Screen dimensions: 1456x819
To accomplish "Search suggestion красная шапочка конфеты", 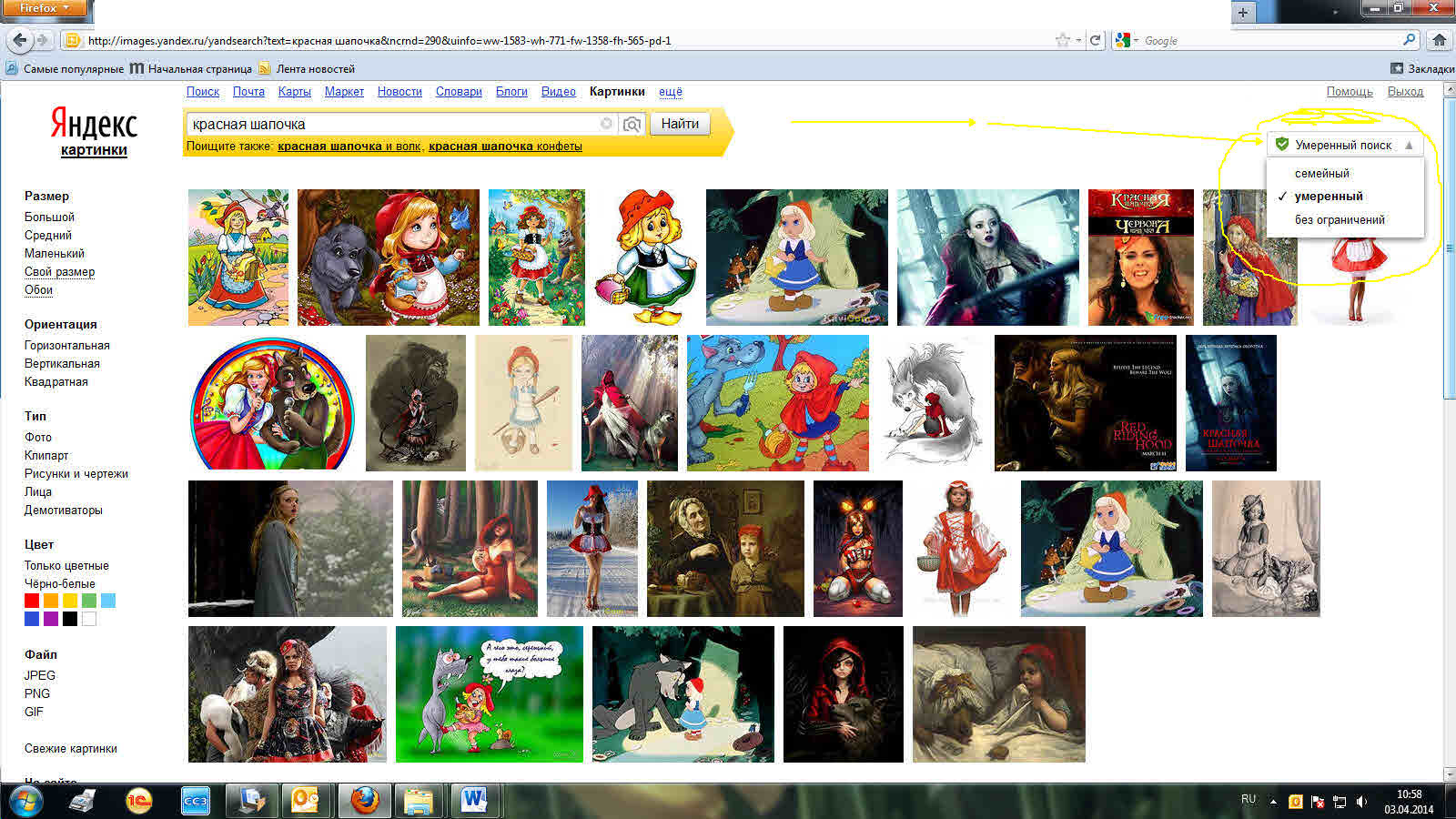I will (x=505, y=146).
